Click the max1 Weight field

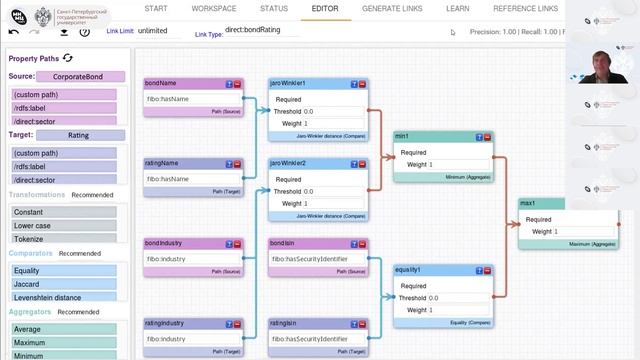pyautogui.click(x=584, y=231)
